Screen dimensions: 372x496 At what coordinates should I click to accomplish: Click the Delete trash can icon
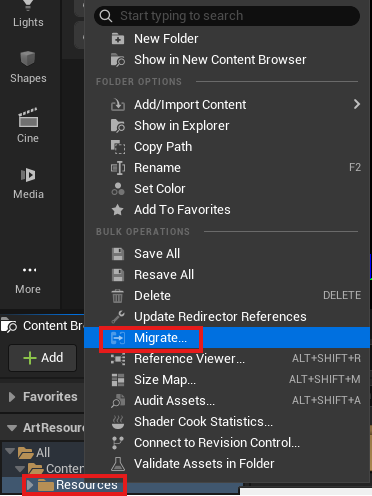[x=117, y=296]
